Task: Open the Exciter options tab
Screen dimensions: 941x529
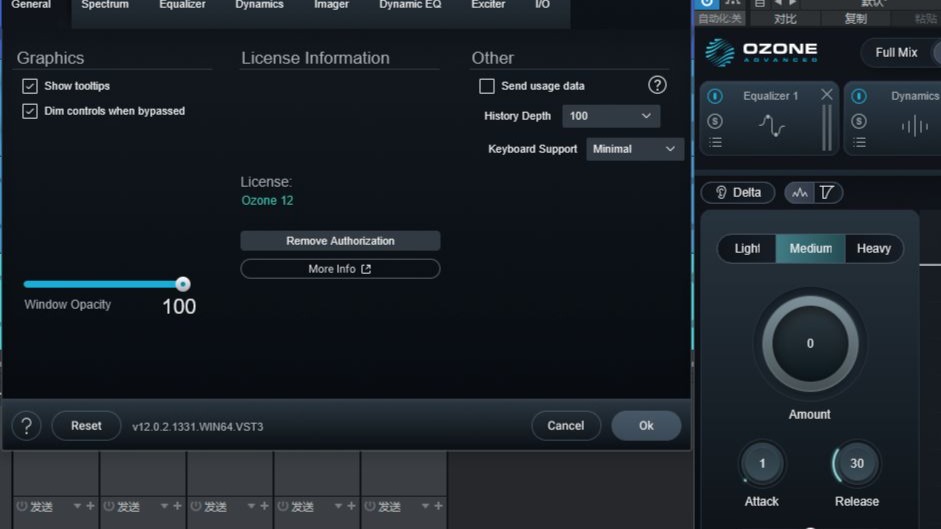Action: coord(488,5)
